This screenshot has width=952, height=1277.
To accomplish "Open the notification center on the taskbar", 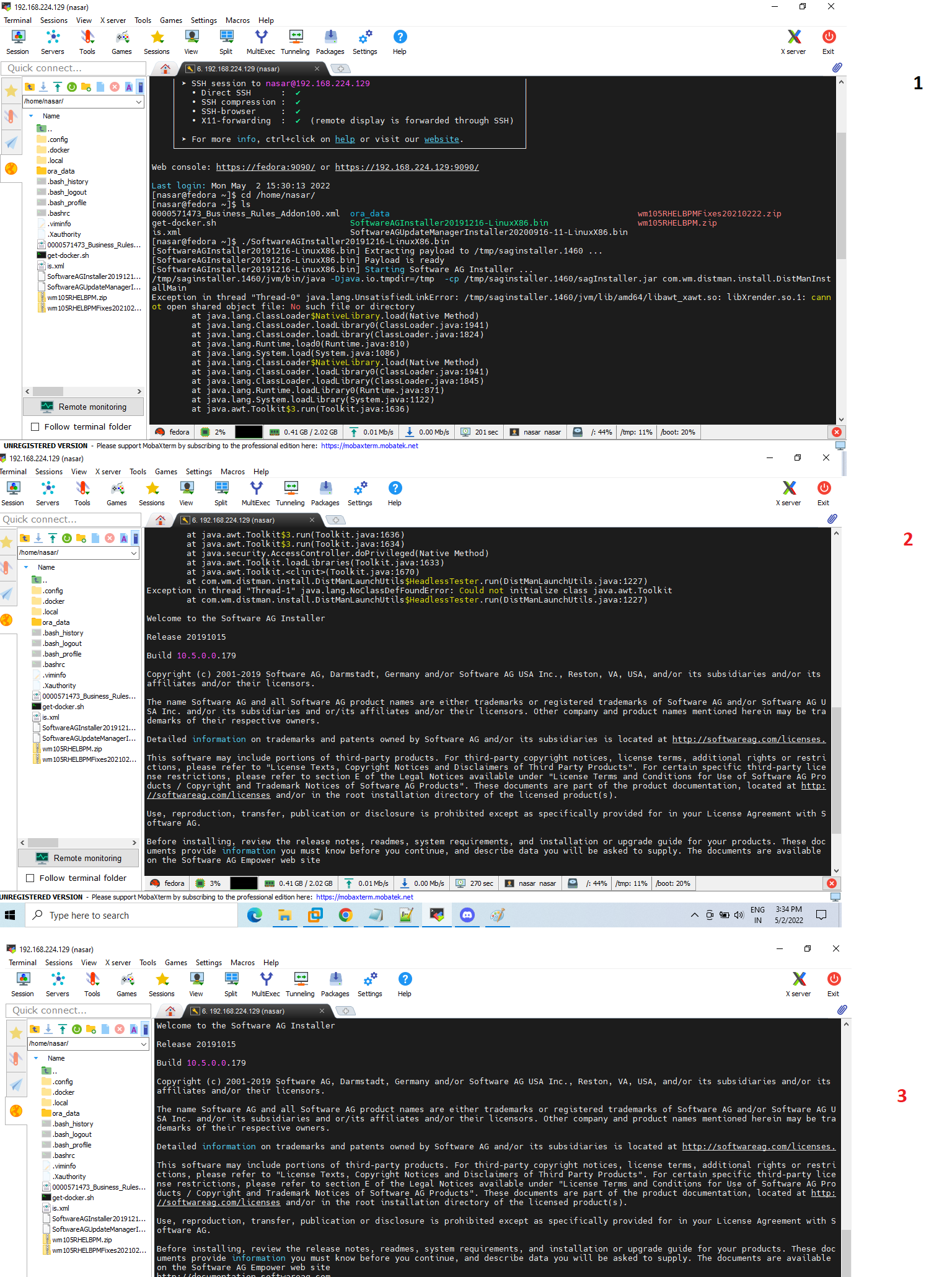I will [x=822, y=915].
